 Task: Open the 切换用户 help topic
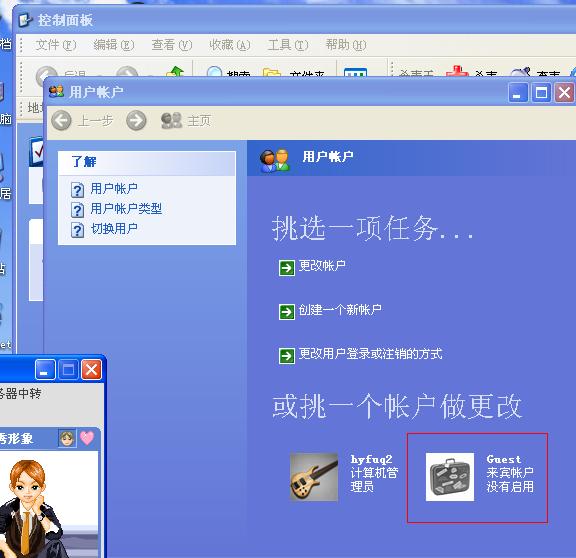point(114,228)
